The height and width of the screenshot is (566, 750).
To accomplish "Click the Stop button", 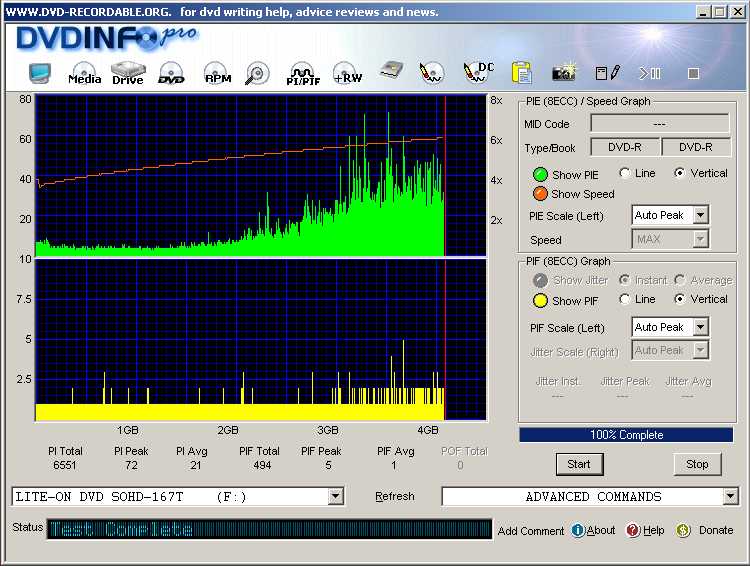I will coord(697,464).
